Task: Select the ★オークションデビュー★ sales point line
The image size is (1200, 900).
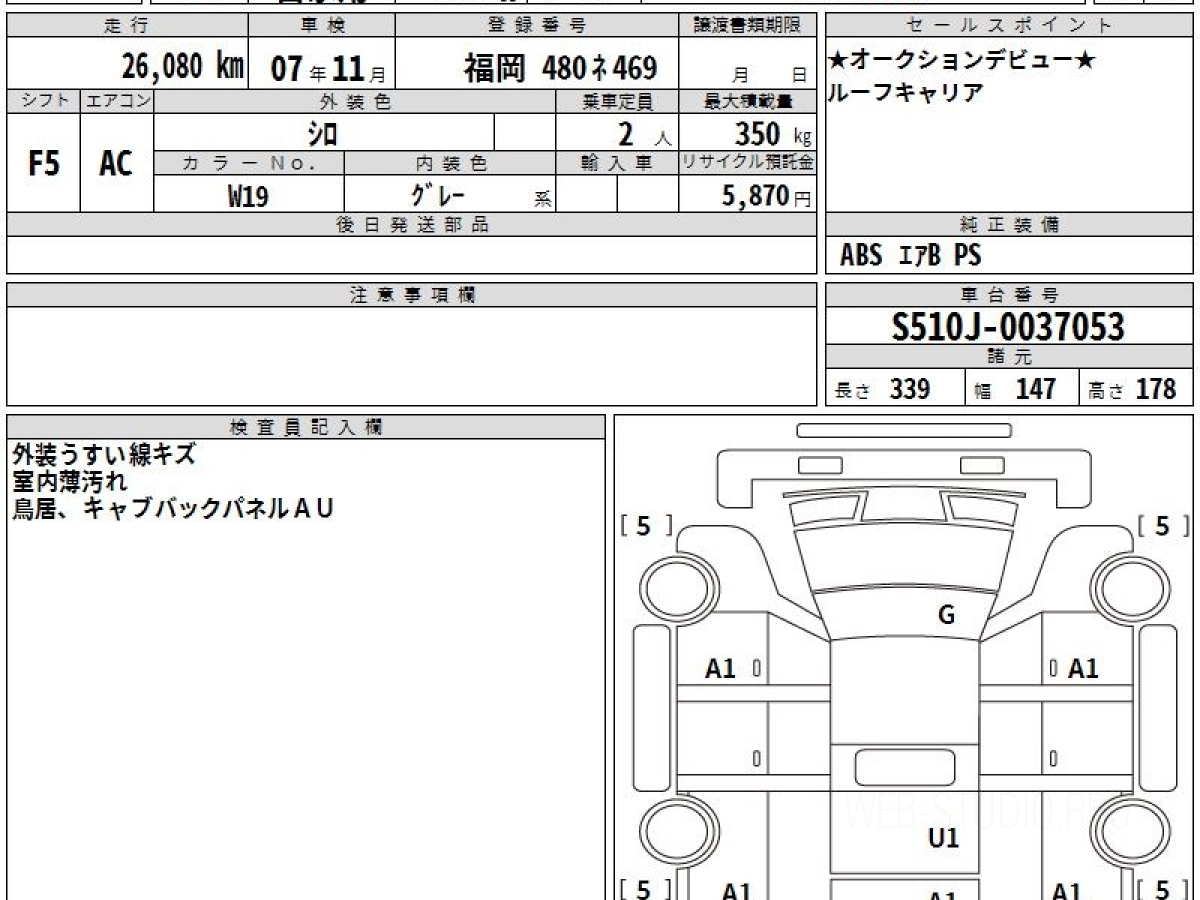Action: 961,62
